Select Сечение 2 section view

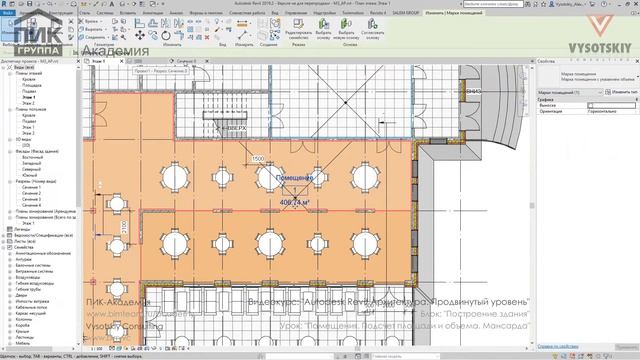[x=31, y=193]
